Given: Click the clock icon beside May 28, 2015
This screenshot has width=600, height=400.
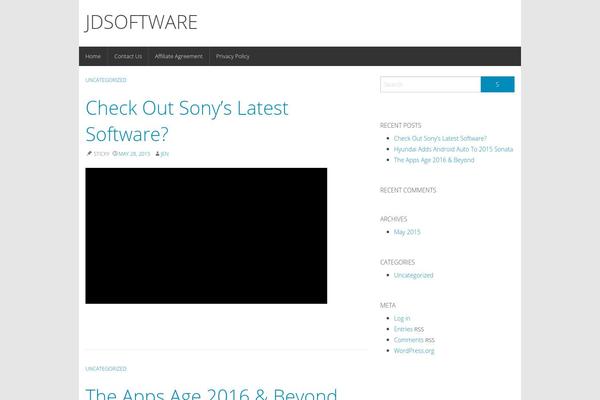Looking at the screenshot, I should tap(114, 153).
